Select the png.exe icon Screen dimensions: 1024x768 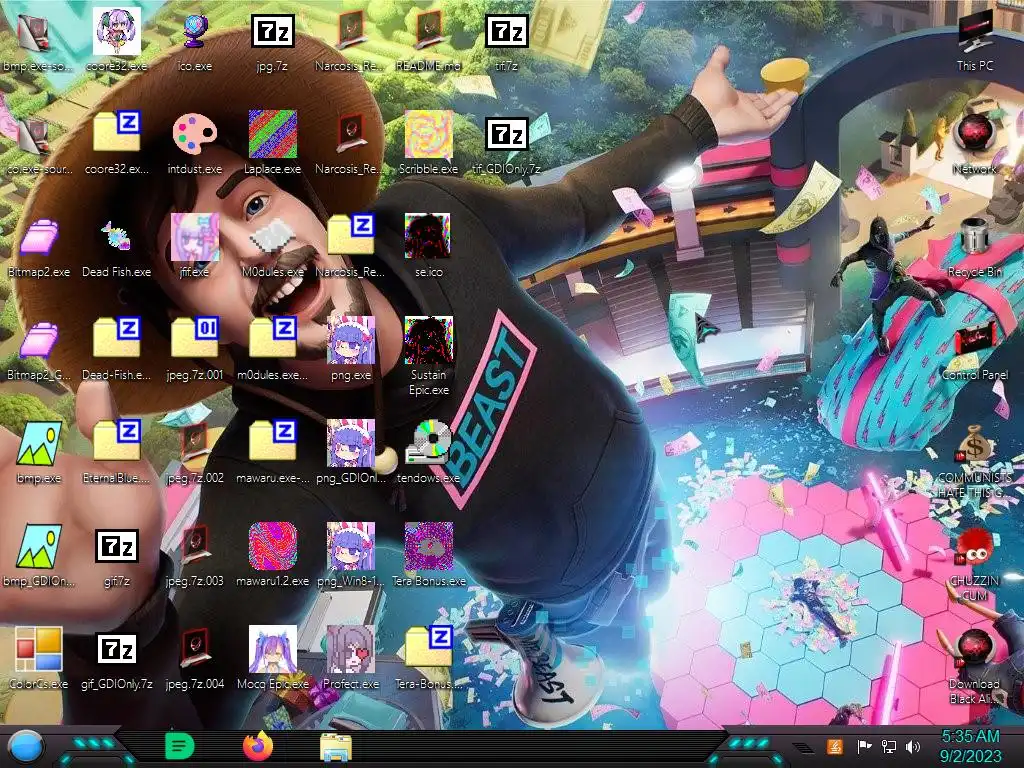[351, 340]
